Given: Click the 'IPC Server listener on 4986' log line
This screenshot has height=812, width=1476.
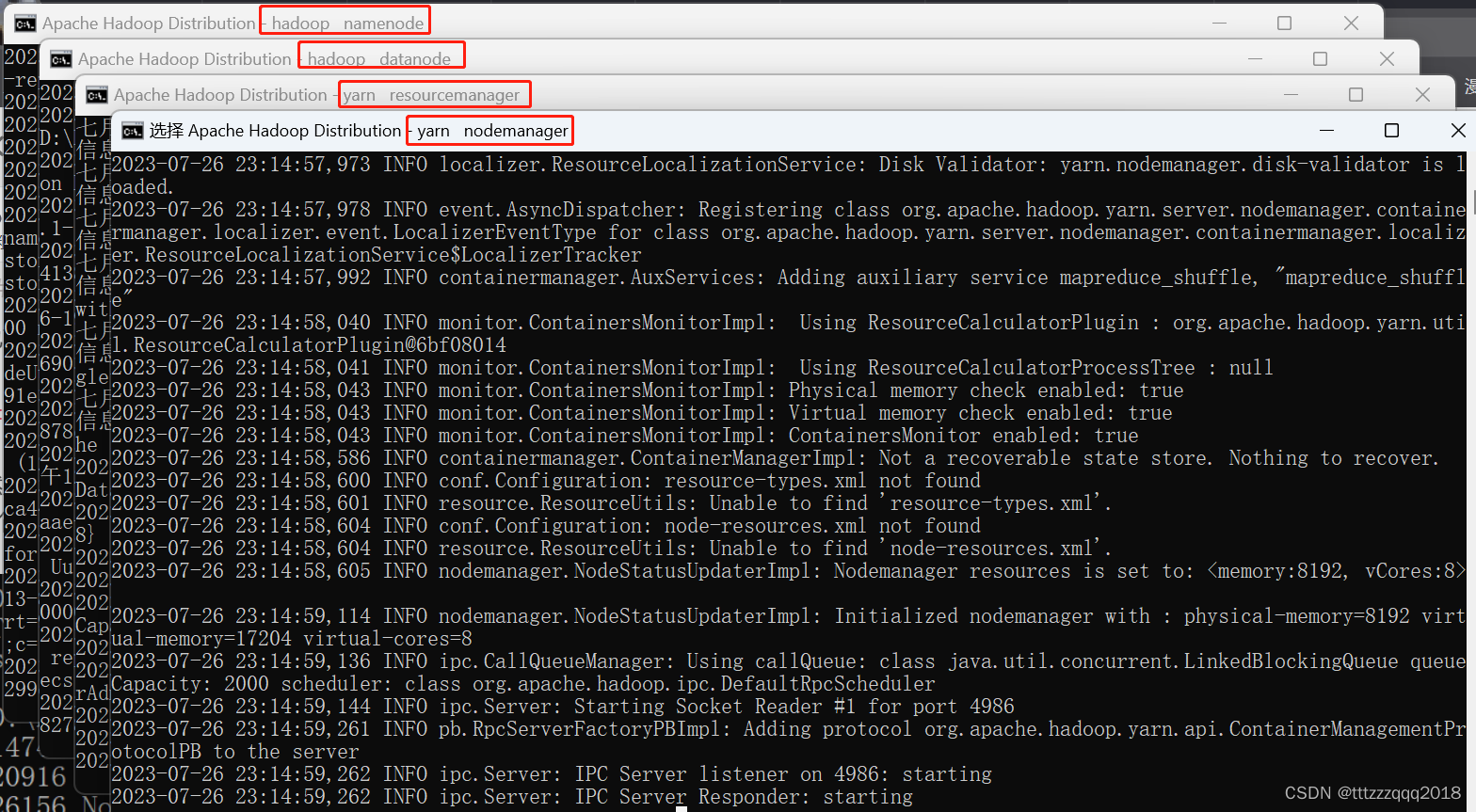Looking at the screenshot, I should 552,774.
